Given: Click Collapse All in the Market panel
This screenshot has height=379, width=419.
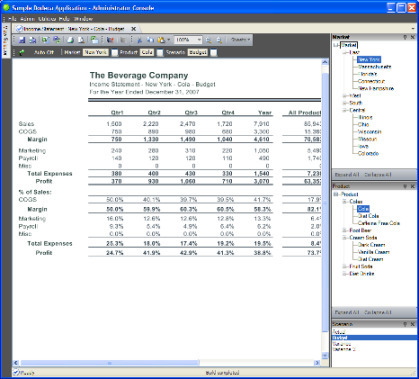Looking at the screenshot, I should click(378, 175).
